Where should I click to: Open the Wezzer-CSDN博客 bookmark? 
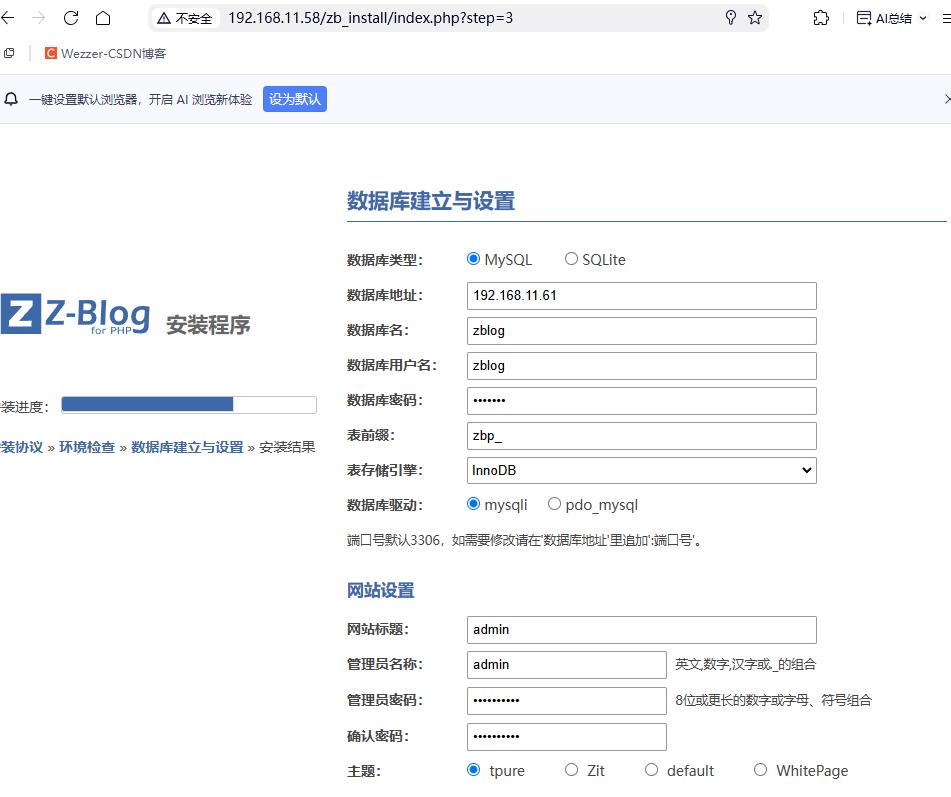click(106, 53)
